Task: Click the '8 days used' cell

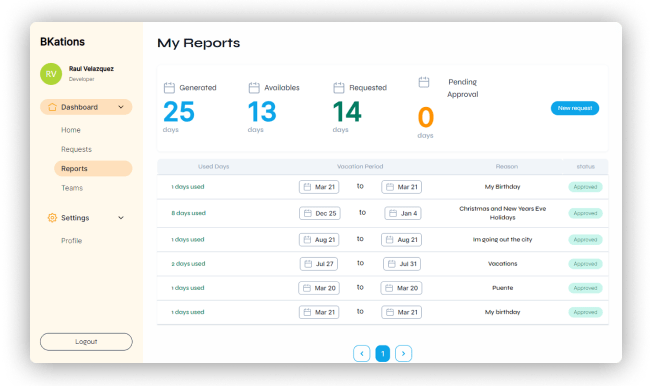Action: point(188,213)
